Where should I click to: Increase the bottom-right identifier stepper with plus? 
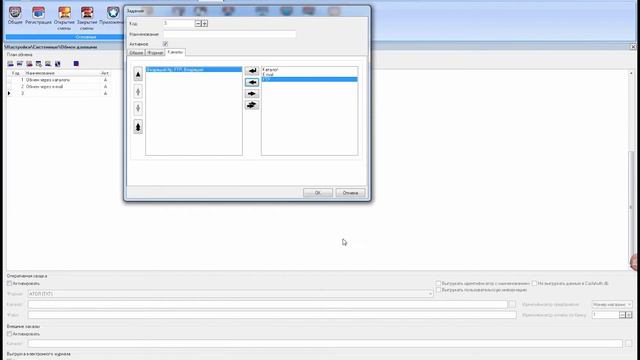tap(629, 315)
